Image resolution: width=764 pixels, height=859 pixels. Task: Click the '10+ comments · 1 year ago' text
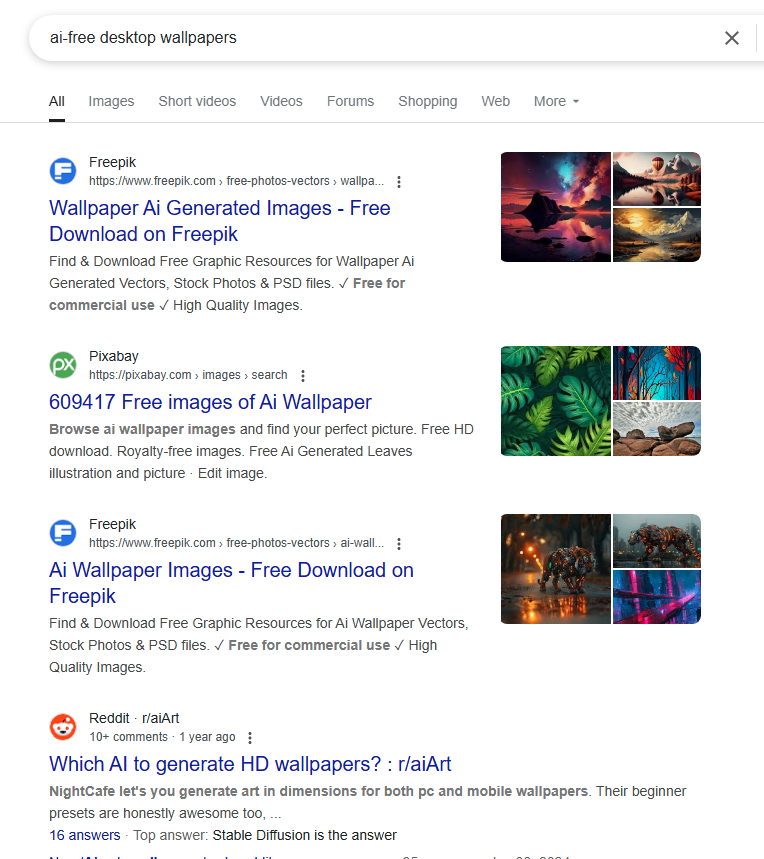pos(163,737)
